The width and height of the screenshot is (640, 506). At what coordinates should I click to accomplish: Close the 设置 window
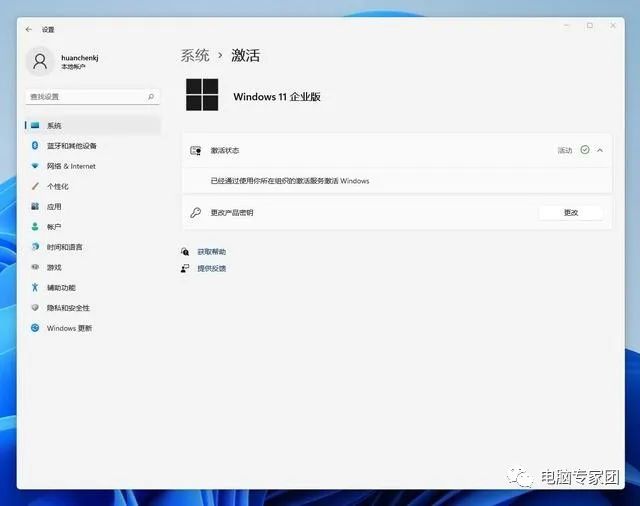[x=613, y=26]
